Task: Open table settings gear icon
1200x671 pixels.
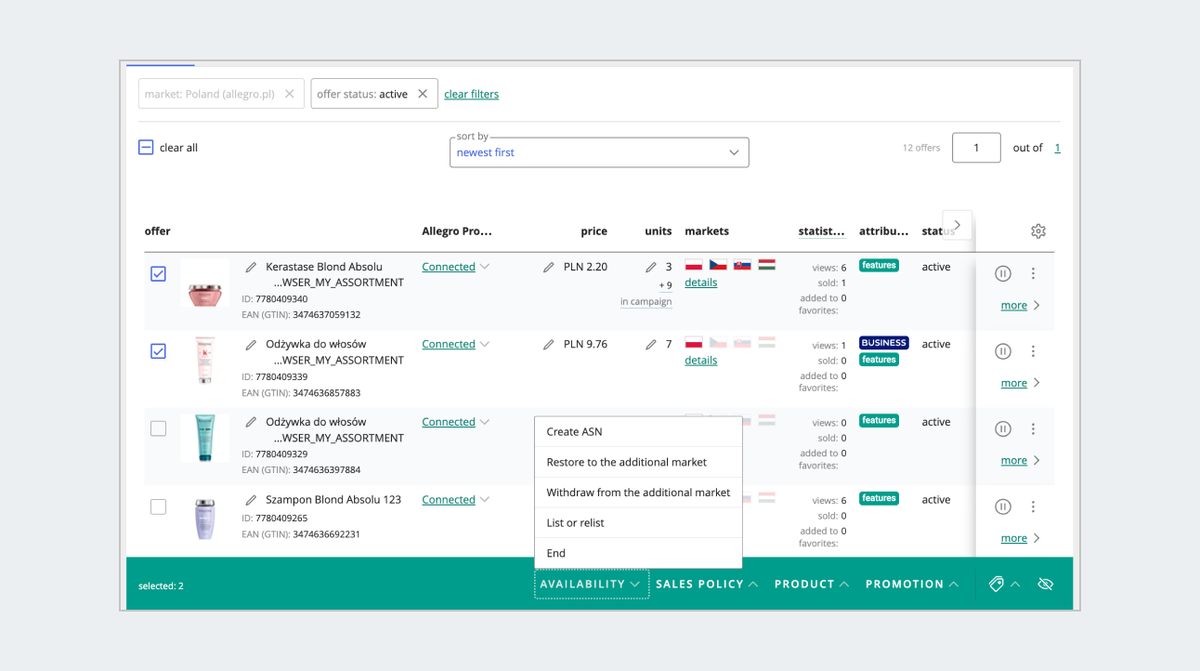Action: [1038, 231]
